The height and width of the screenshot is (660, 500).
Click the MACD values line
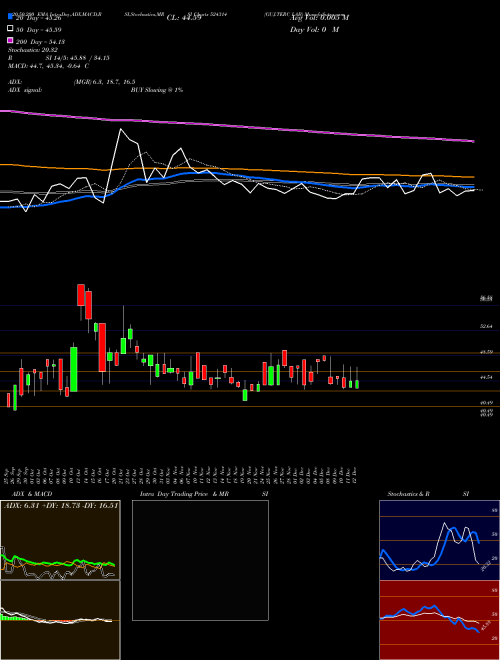click(x=48, y=66)
